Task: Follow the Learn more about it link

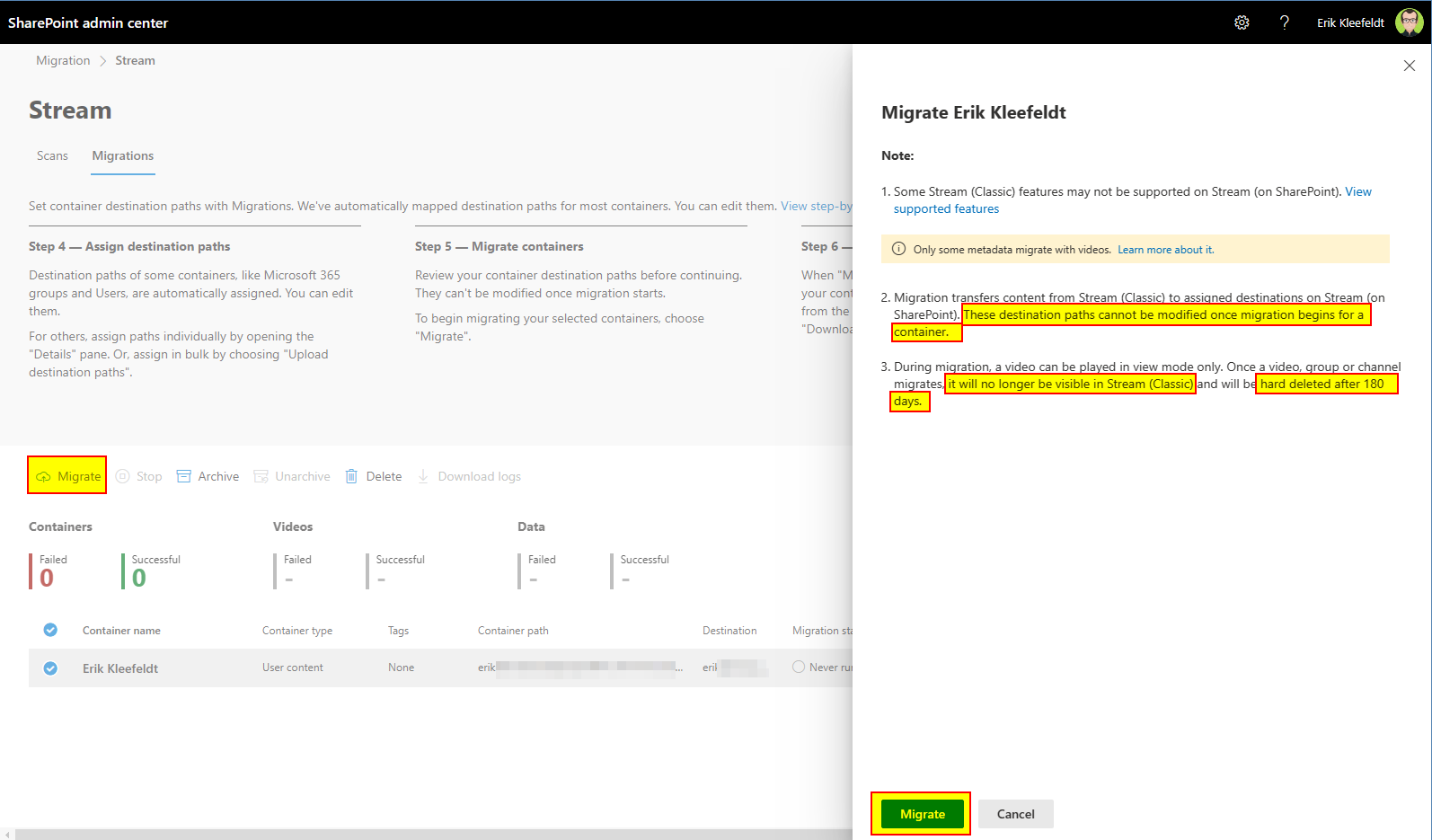Action: 1165,250
